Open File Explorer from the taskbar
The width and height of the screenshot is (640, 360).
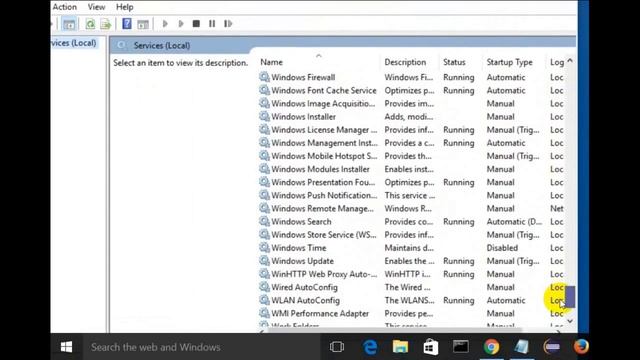click(x=400, y=347)
